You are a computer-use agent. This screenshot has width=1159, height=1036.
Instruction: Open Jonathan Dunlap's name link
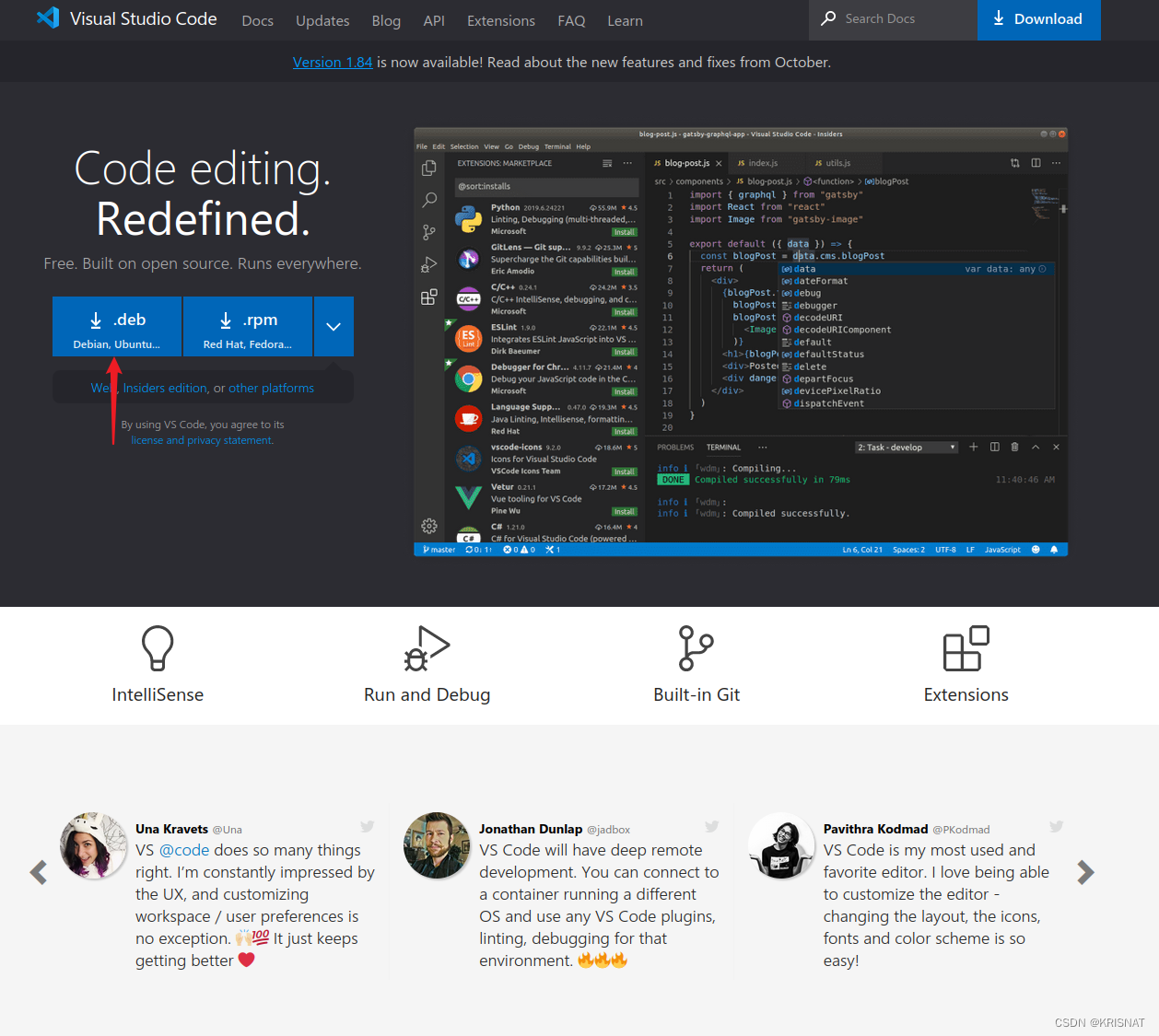[531, 829]
